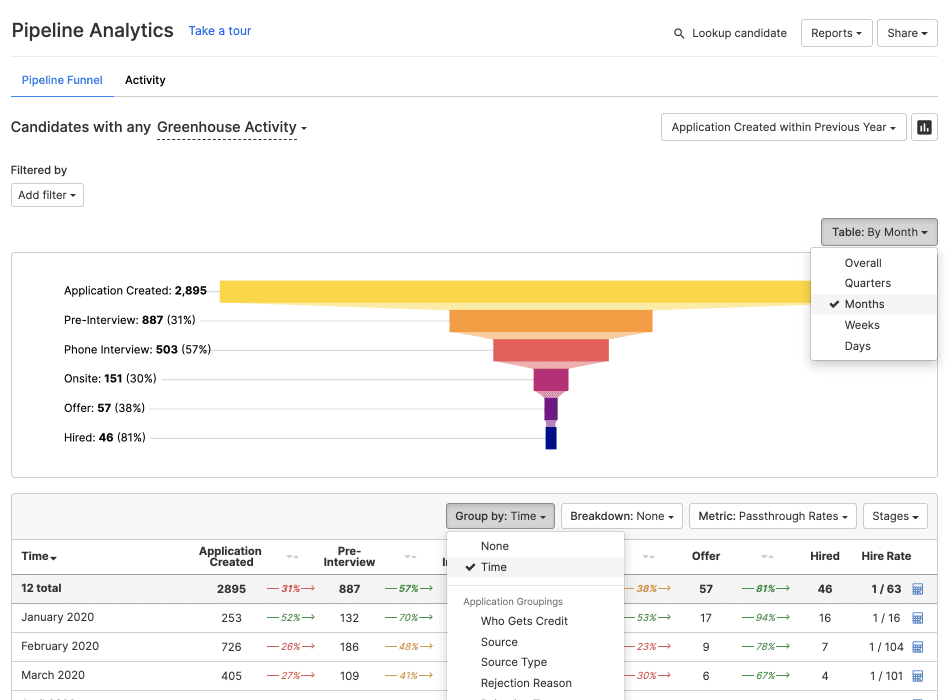Open the Breakdown: None dropdown
Viewport: 950px width, 700px height.
(621, 515)
